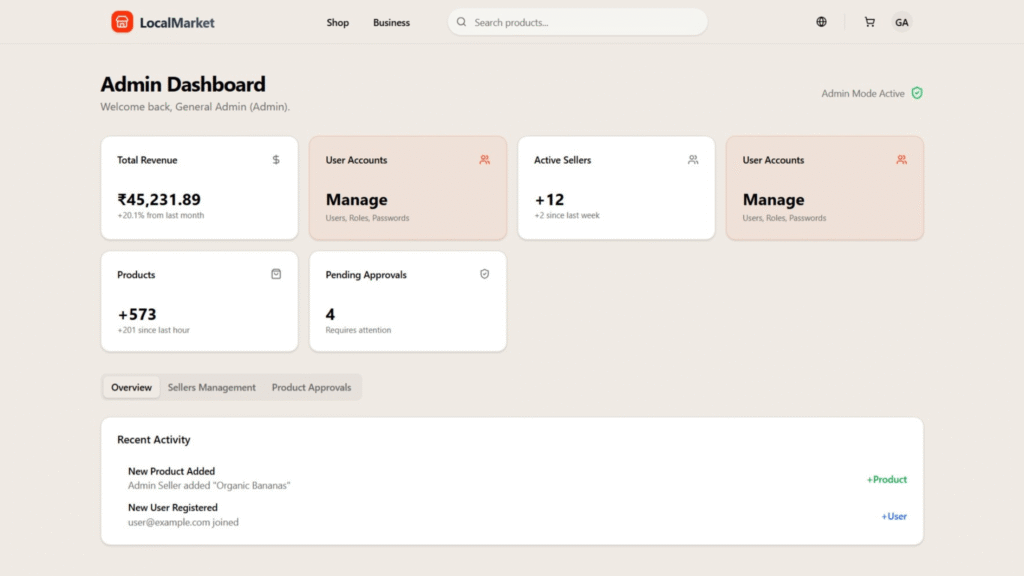Click the green Admin Mode shield icon

(917, 93)
